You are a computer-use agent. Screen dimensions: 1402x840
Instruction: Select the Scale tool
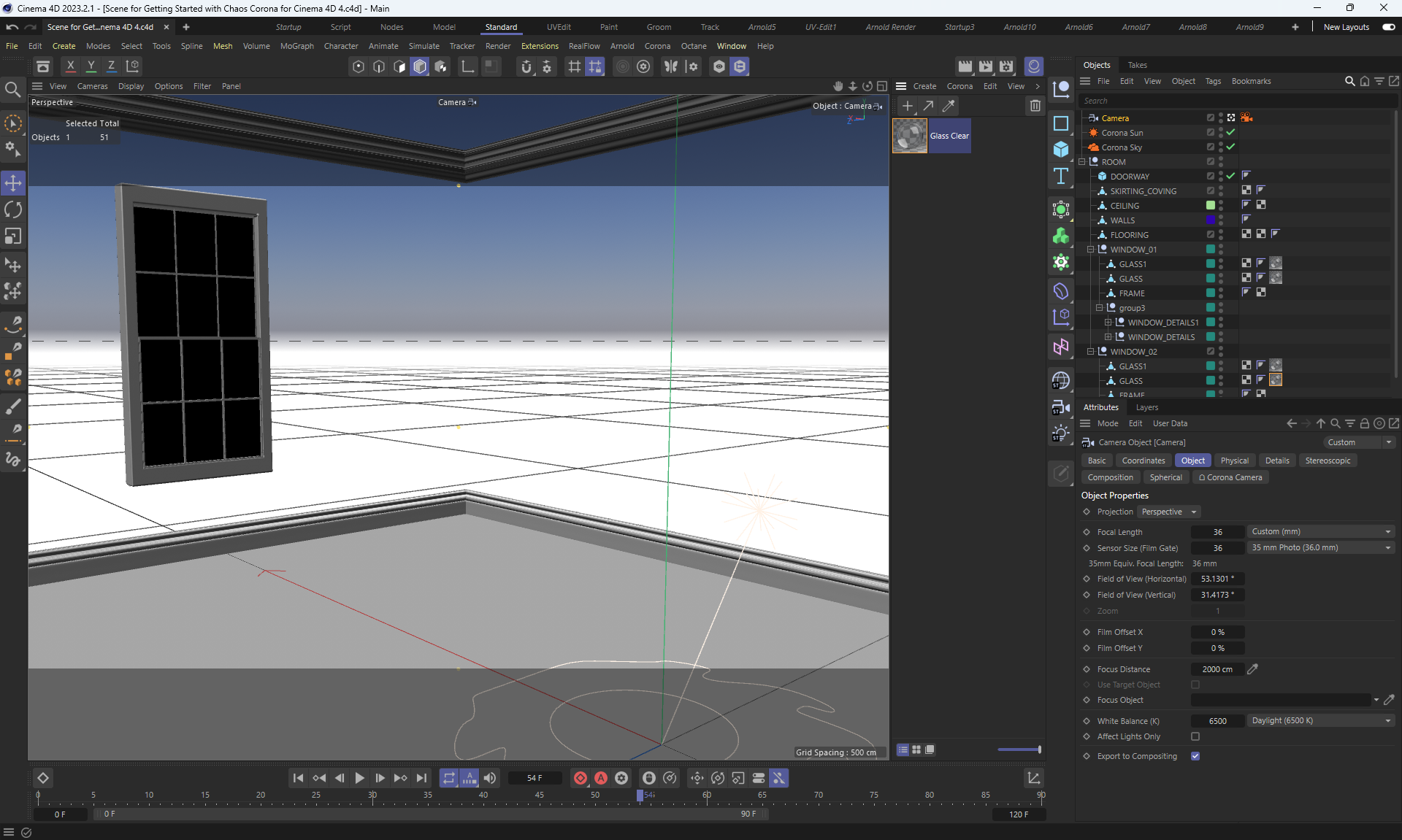tap(13, 236)
